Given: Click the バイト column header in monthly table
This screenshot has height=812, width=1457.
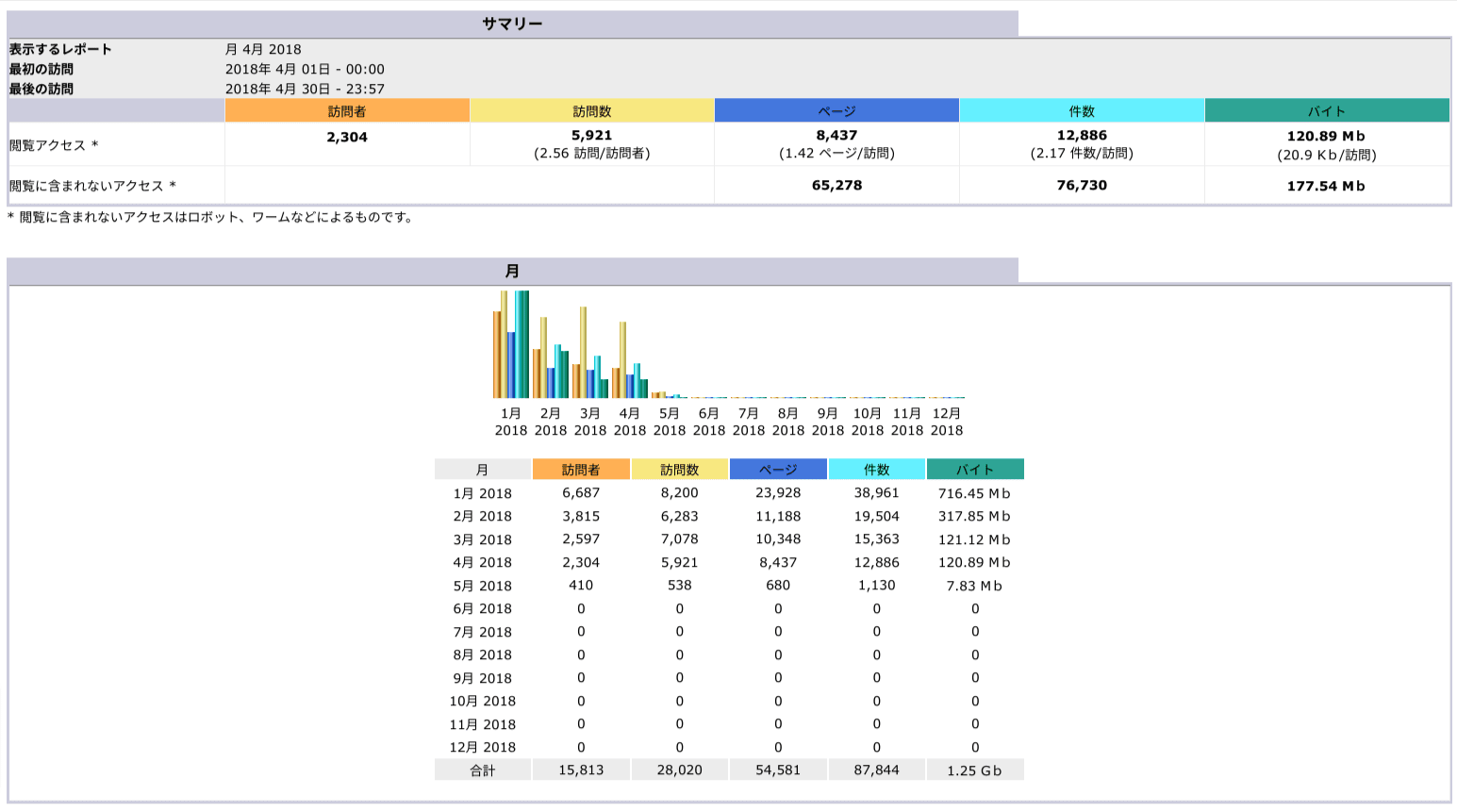Looking at the screenshot, I should pyautogui.click(x=975, y=470).
